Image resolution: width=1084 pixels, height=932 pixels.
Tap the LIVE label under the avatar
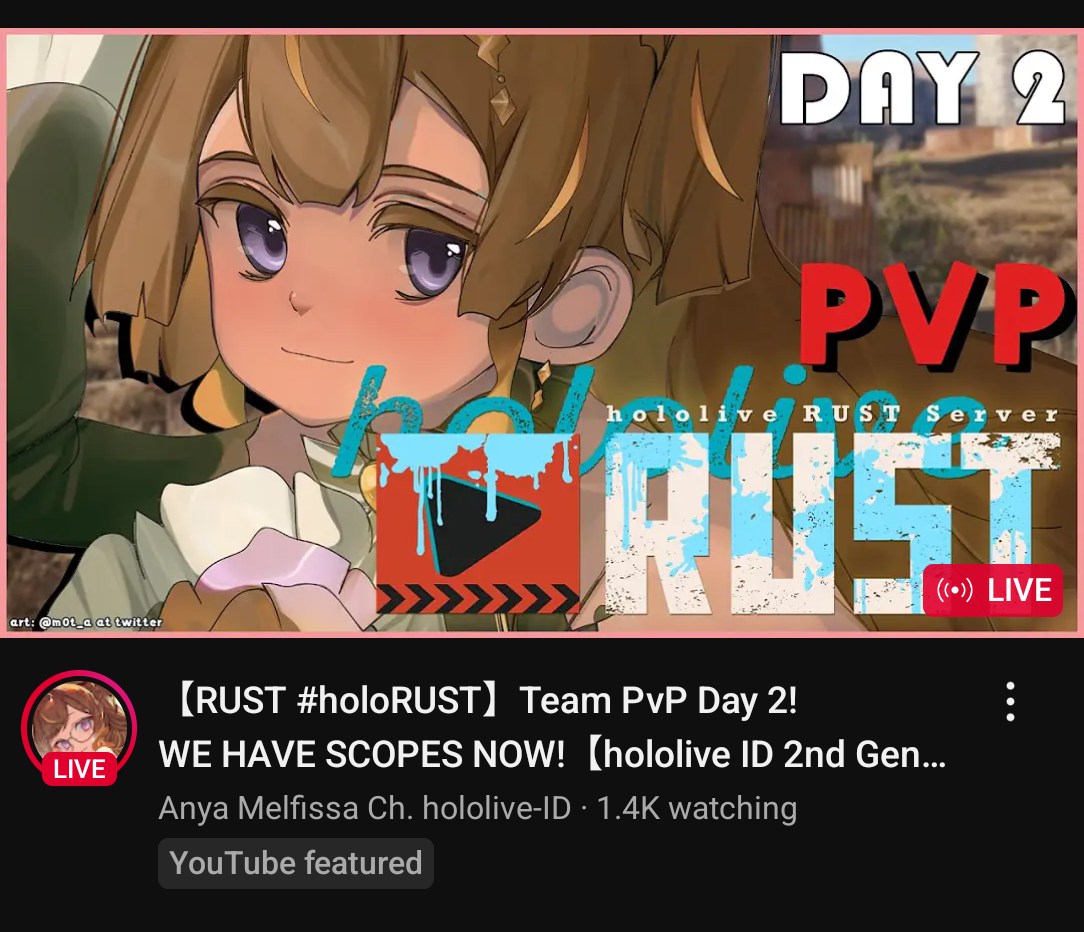point(80,770)
